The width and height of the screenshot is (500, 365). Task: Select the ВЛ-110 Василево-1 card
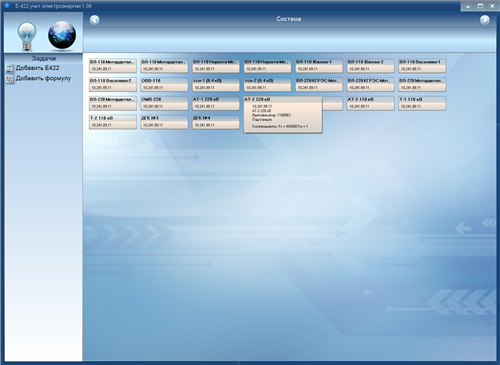click(422, 66)
